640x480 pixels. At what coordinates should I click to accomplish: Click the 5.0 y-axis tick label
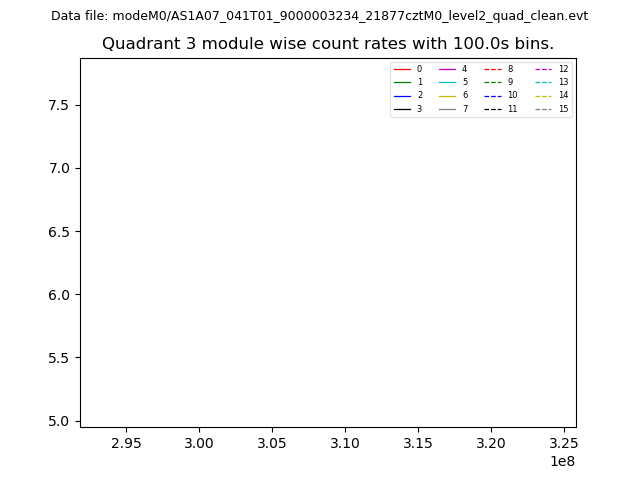59,421
